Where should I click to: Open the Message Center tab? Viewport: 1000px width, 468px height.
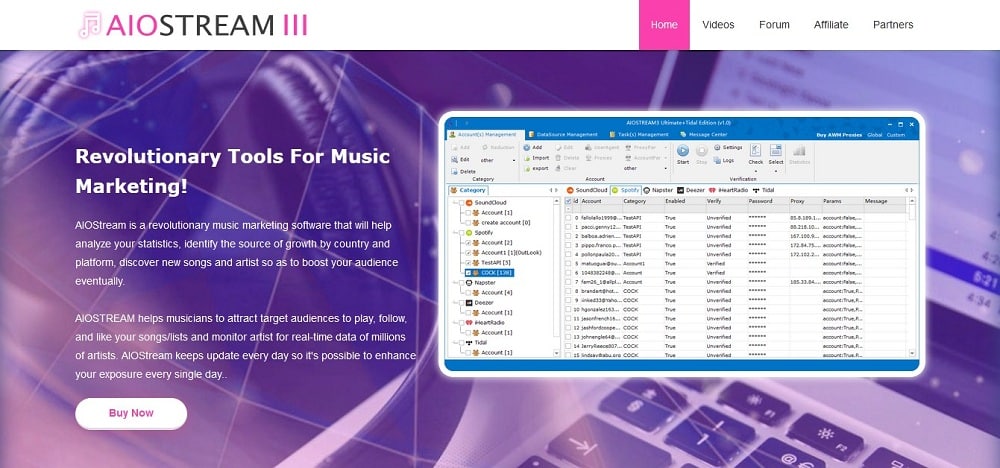tap(703, 135)
